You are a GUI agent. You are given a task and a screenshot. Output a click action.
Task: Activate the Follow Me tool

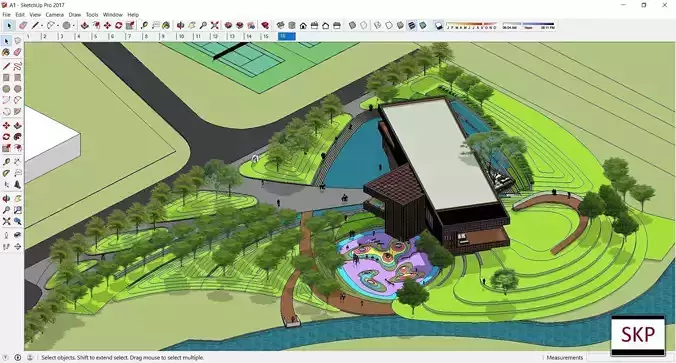point(17,137)
